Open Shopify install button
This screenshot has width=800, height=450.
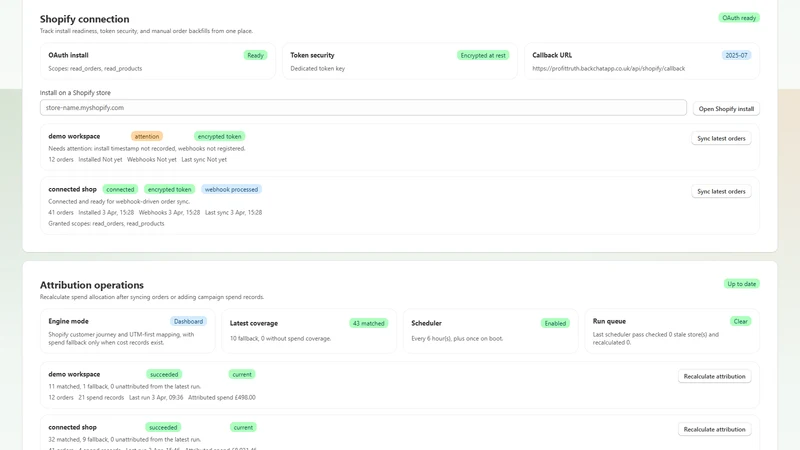(x=726, y=109)
